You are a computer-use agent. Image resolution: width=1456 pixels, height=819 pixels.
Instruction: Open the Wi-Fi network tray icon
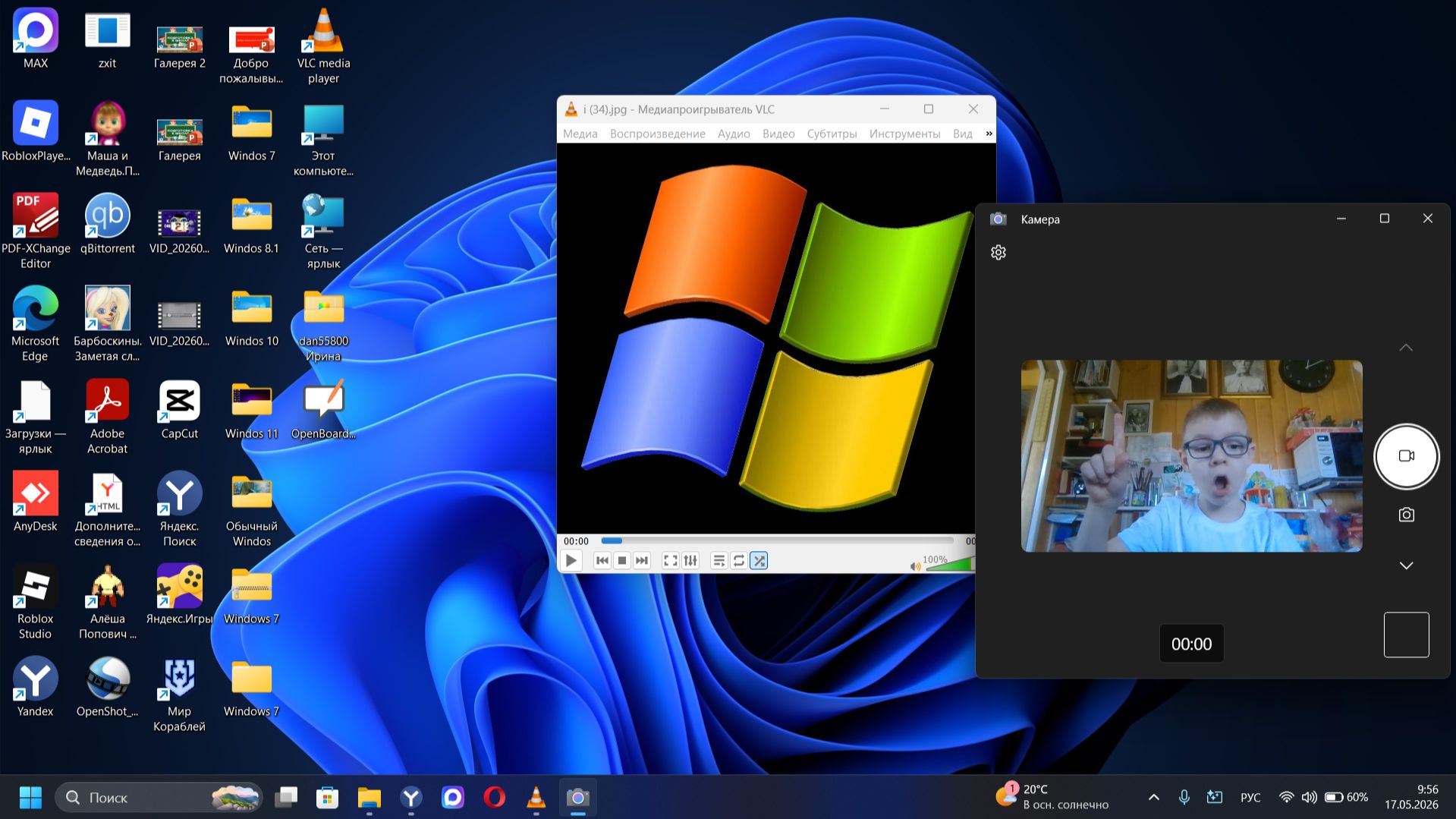(1287, 798)
